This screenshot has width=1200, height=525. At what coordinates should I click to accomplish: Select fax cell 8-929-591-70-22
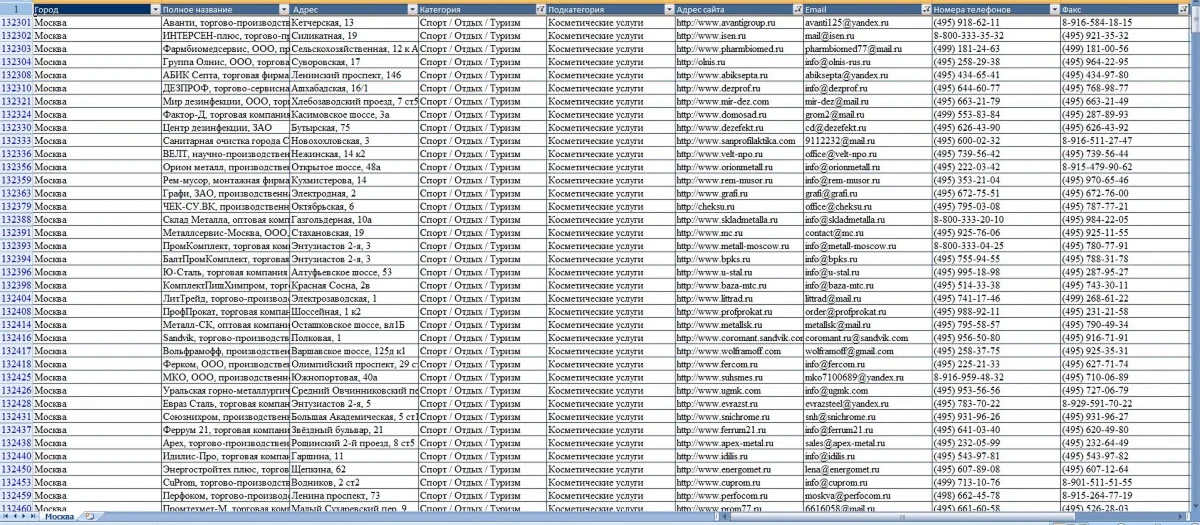[x=1124, y=404]
